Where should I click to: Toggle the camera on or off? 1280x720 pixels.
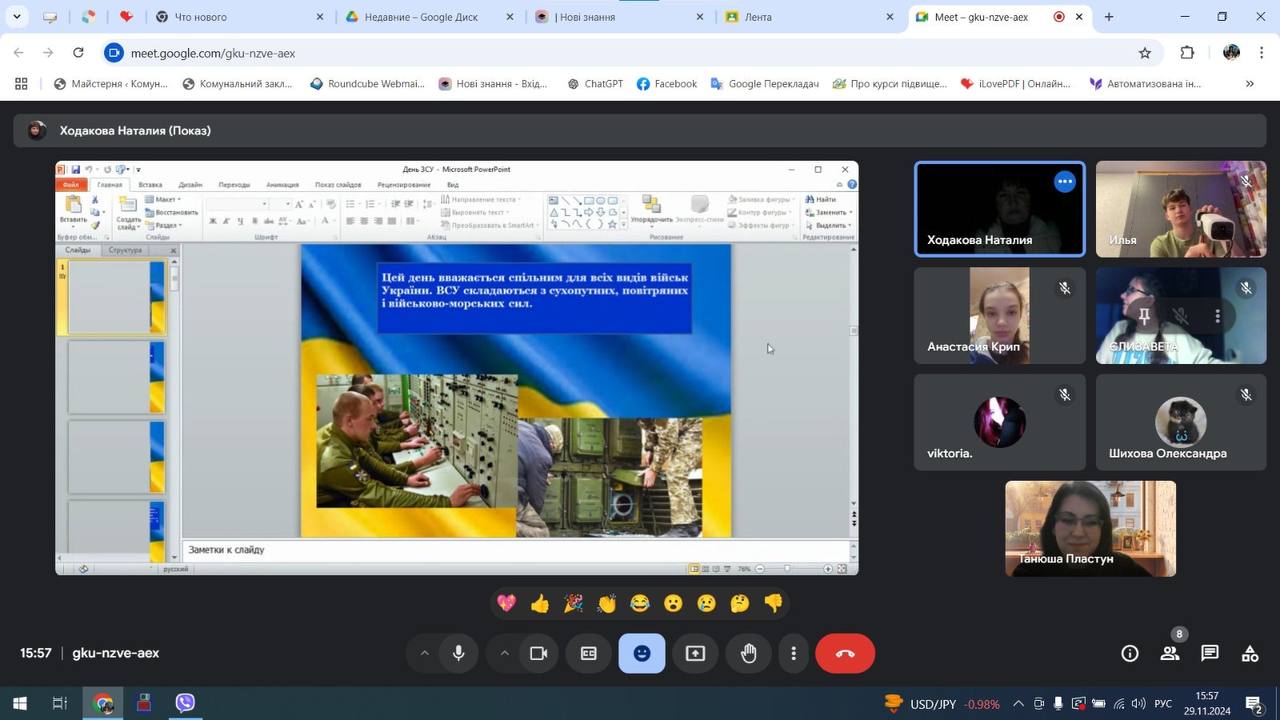(x=538, y=653)
